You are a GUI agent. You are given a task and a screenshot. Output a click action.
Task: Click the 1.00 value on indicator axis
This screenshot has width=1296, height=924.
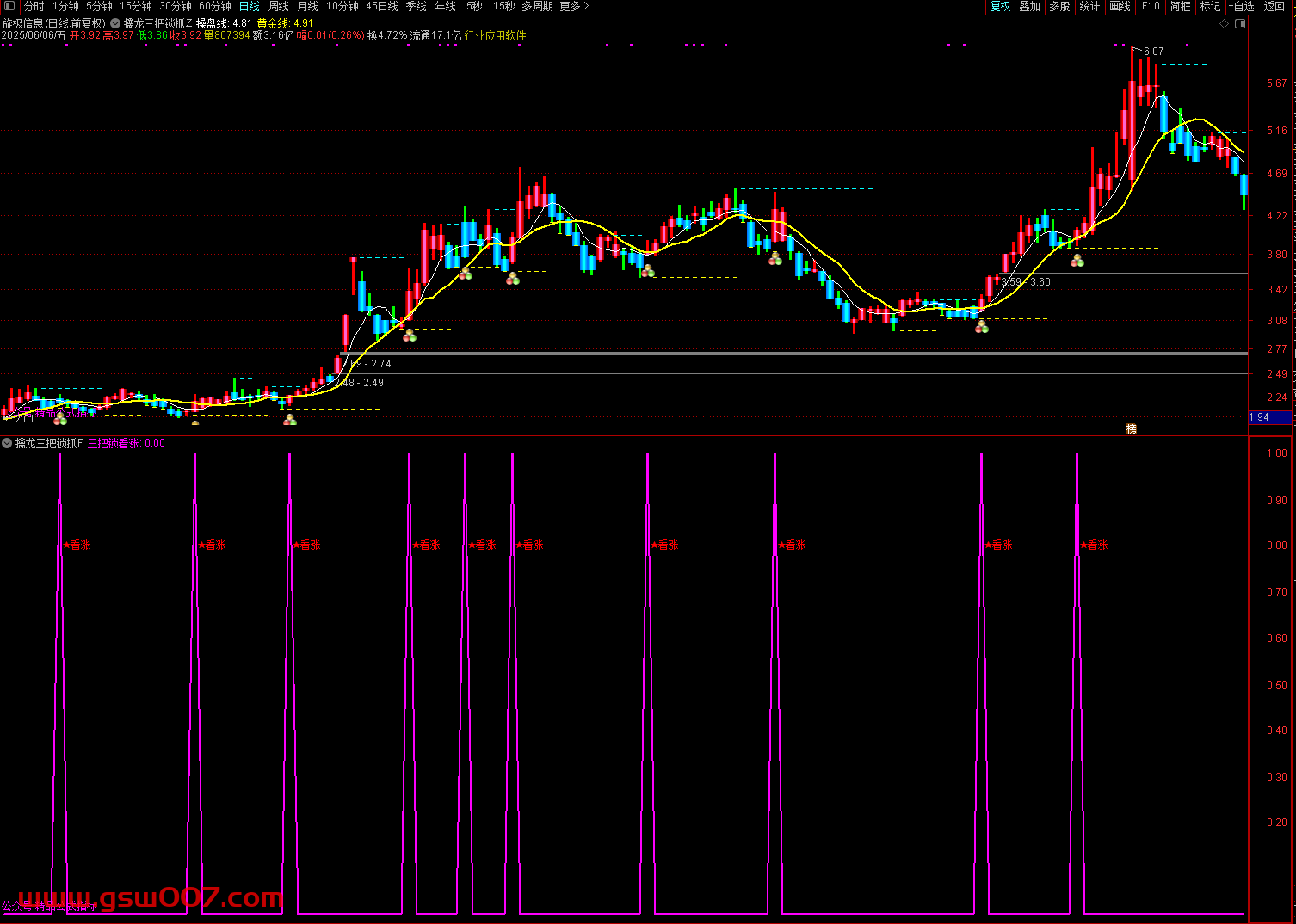(1277, 453)
